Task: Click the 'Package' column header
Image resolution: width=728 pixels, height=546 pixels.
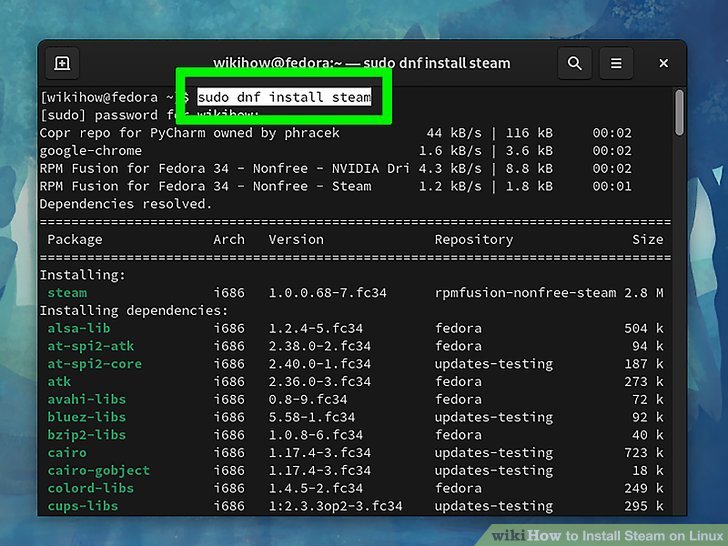Action: (x=75, y=240)
